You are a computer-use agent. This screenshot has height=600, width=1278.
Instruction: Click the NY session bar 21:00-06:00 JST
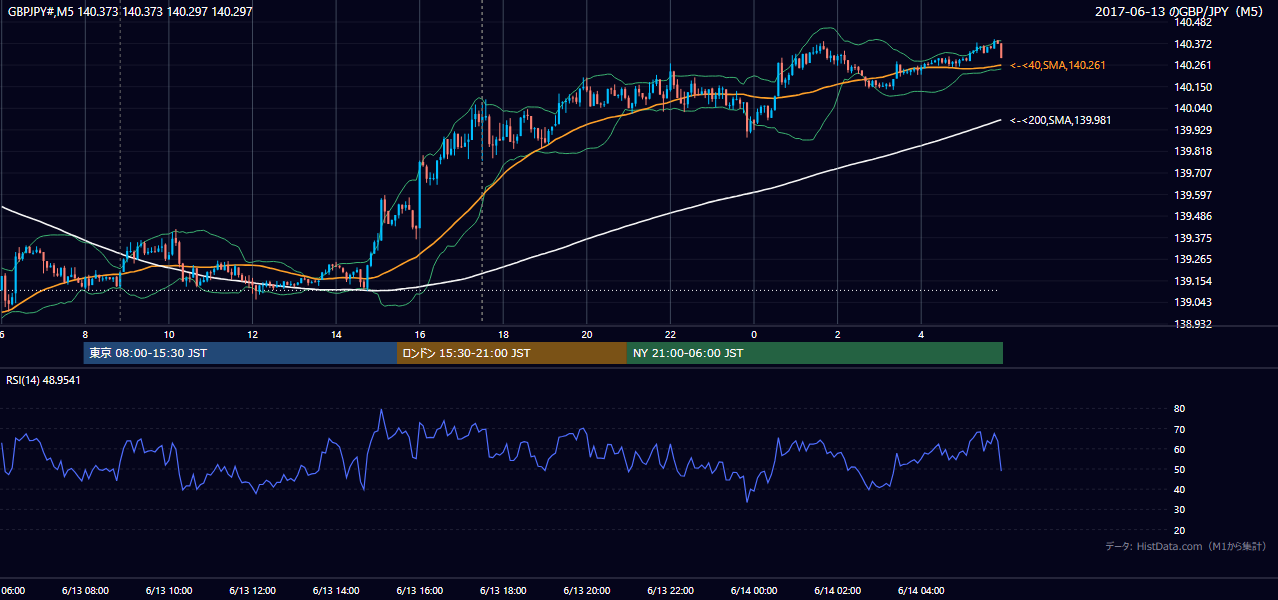coord(815,353)
